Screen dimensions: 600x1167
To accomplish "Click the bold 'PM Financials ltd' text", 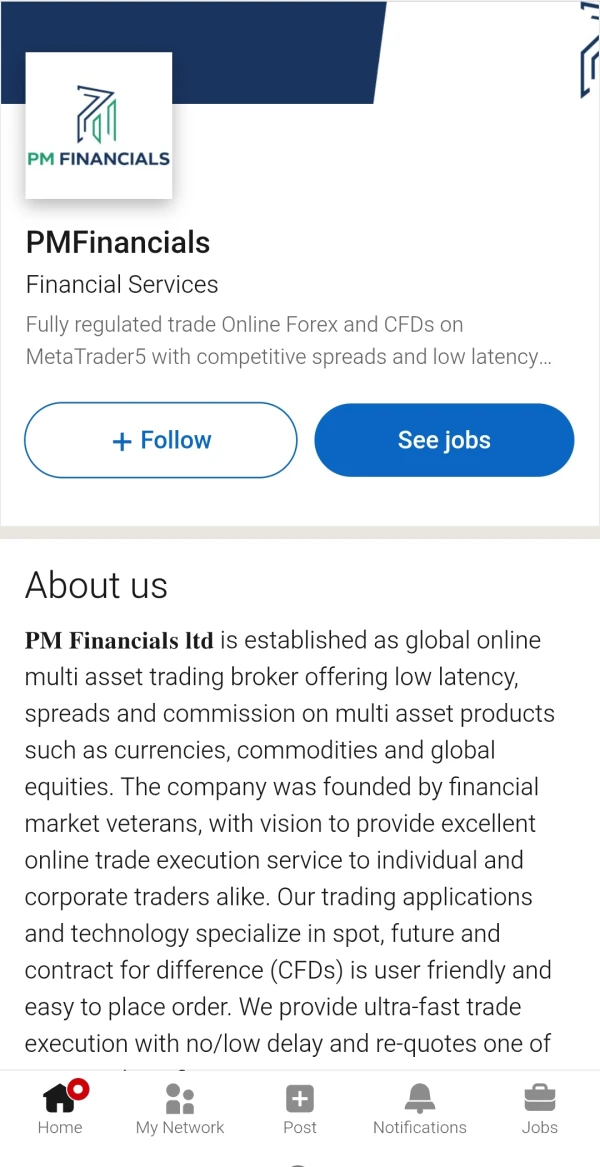I will [x=119, y=641].
